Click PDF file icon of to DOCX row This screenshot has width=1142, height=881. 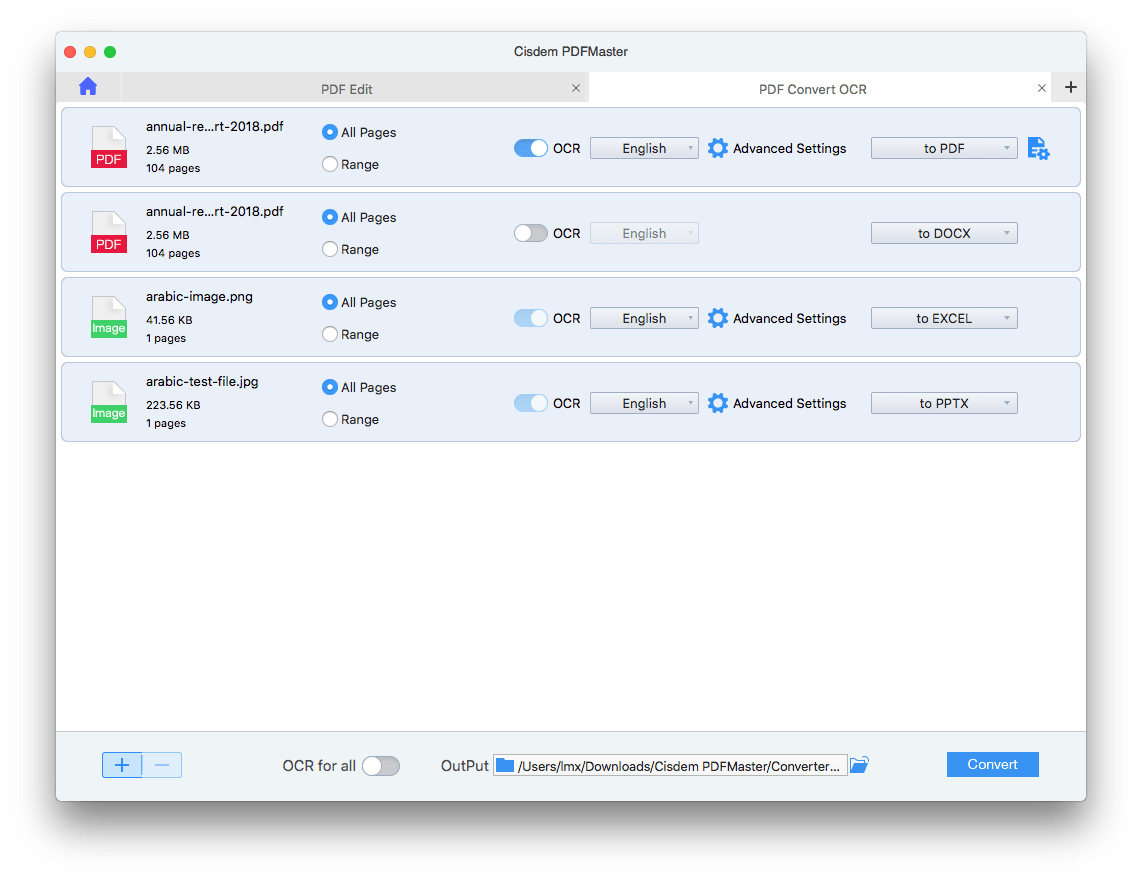point(109,232)
